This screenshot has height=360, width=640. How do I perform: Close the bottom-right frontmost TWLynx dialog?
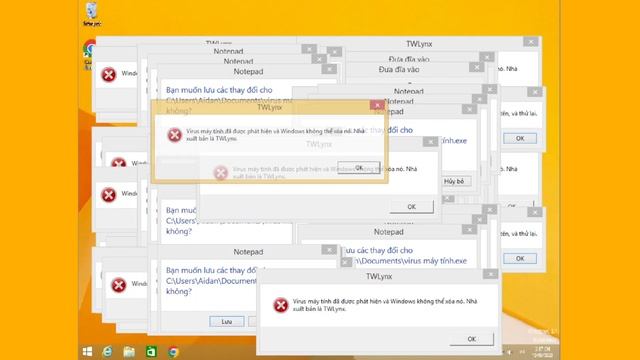point(491,274)
